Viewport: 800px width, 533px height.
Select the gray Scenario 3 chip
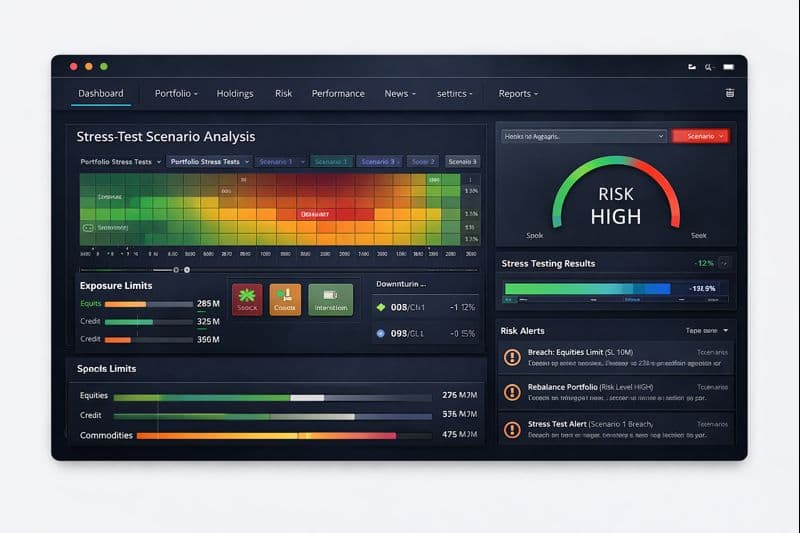[462, 162]
